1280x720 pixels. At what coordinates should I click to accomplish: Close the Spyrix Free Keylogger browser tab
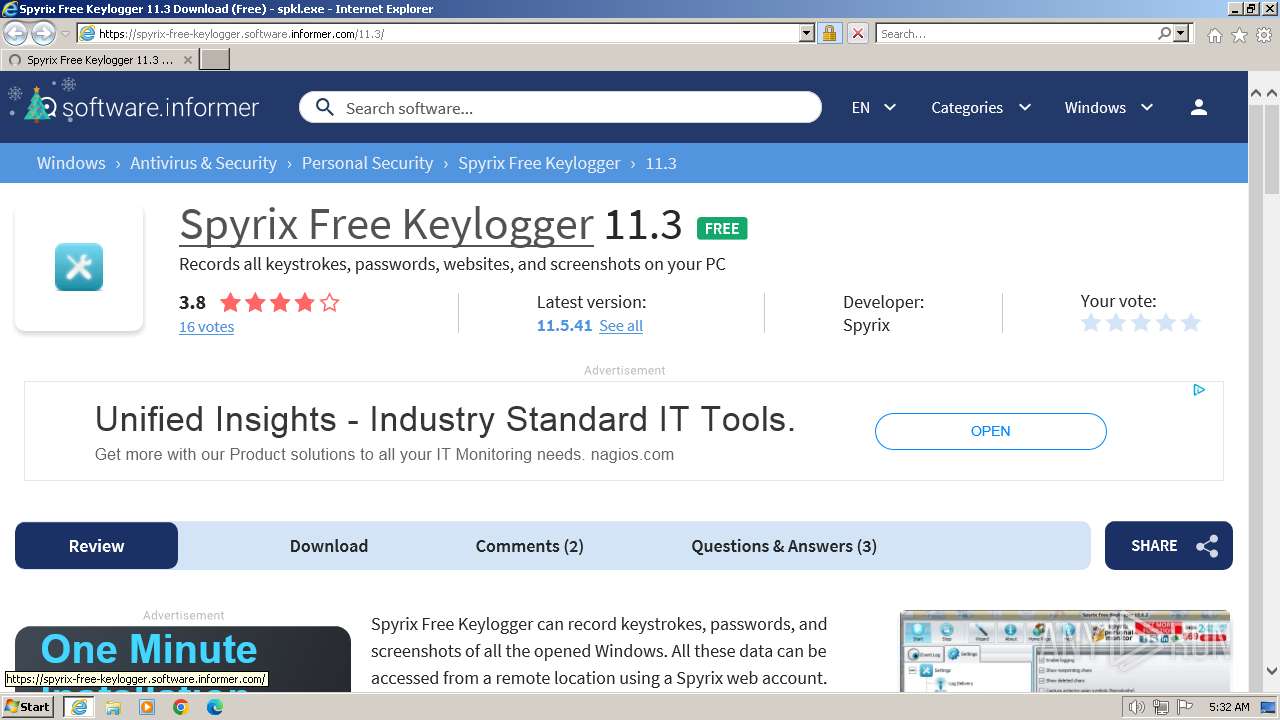coord(187,60)
